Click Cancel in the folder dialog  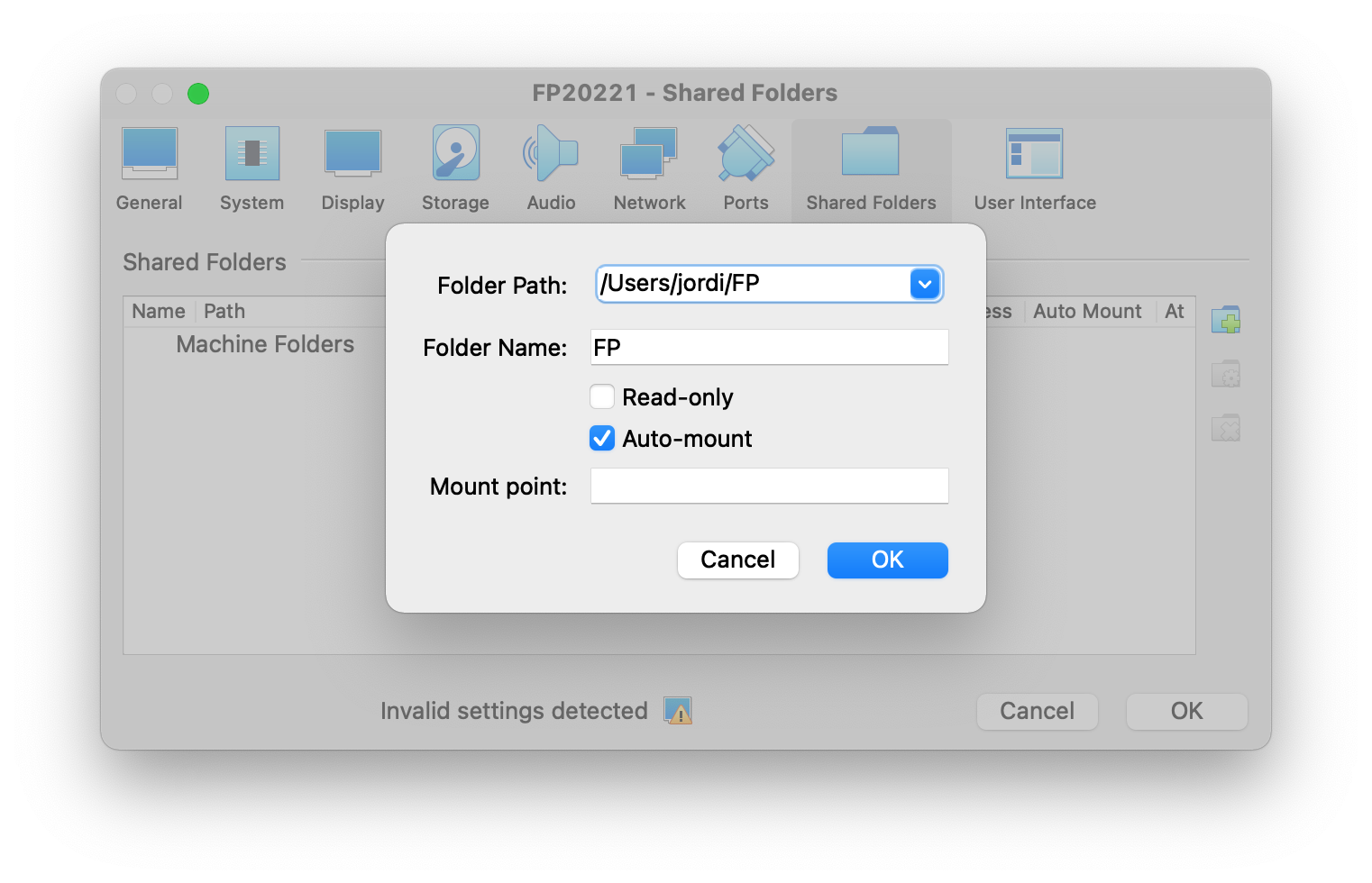click(x=737, y=560)
